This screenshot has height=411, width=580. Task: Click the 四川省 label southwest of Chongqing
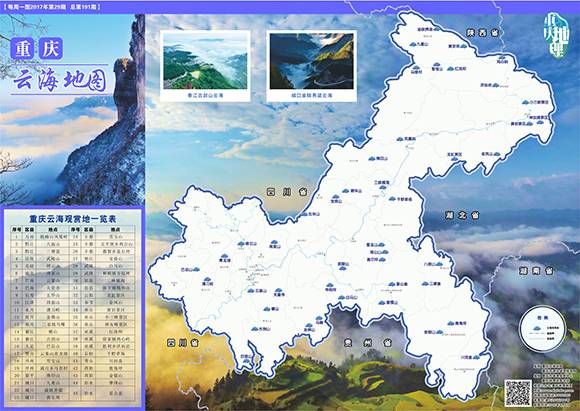click(182, 343)
